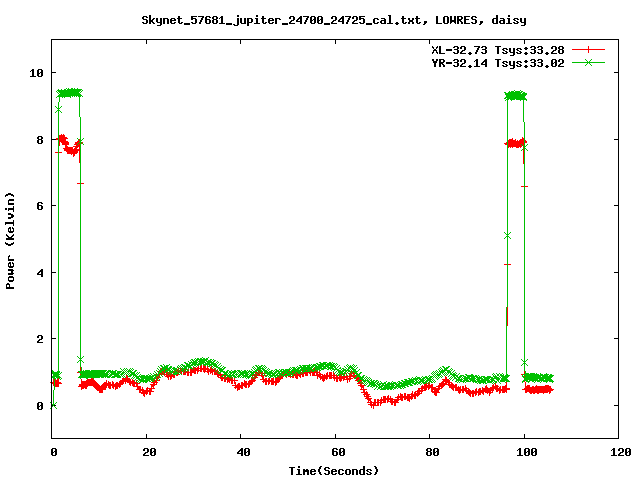640x480 pixels.
Task: Click the x-axis tick label 120
Action: tap(621, 452)
